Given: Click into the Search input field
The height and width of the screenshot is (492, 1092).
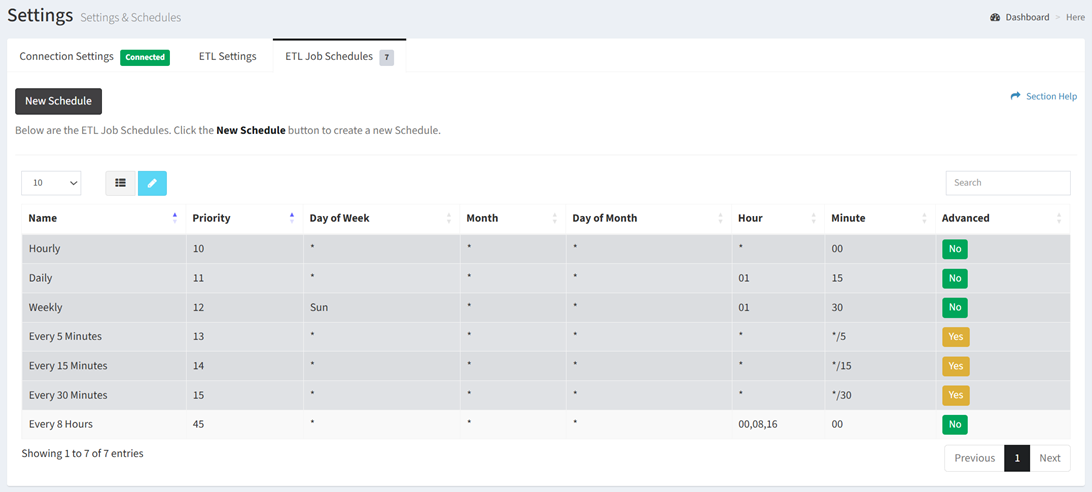Looking at the screenshot, I should pos(1007,183).
